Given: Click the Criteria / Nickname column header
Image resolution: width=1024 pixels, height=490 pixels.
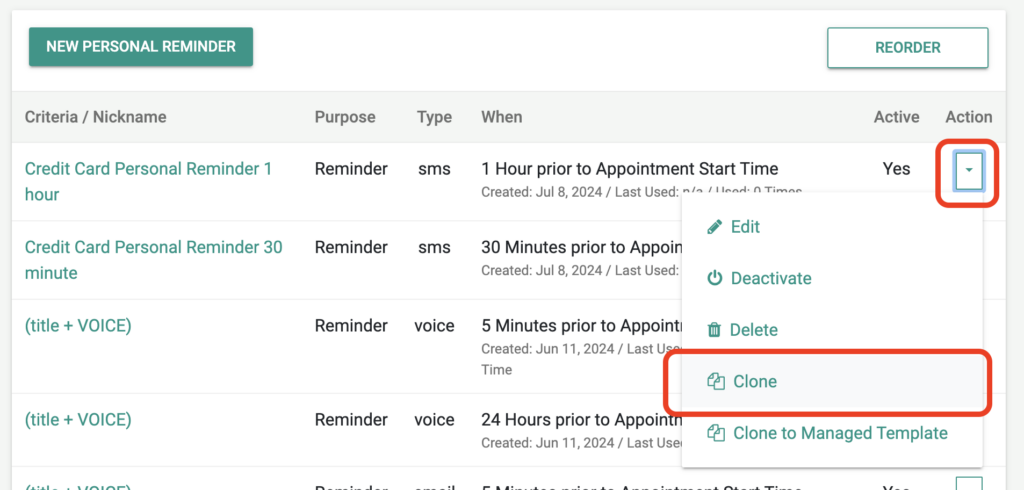Looking at the screenshot, I should [95, 117].
